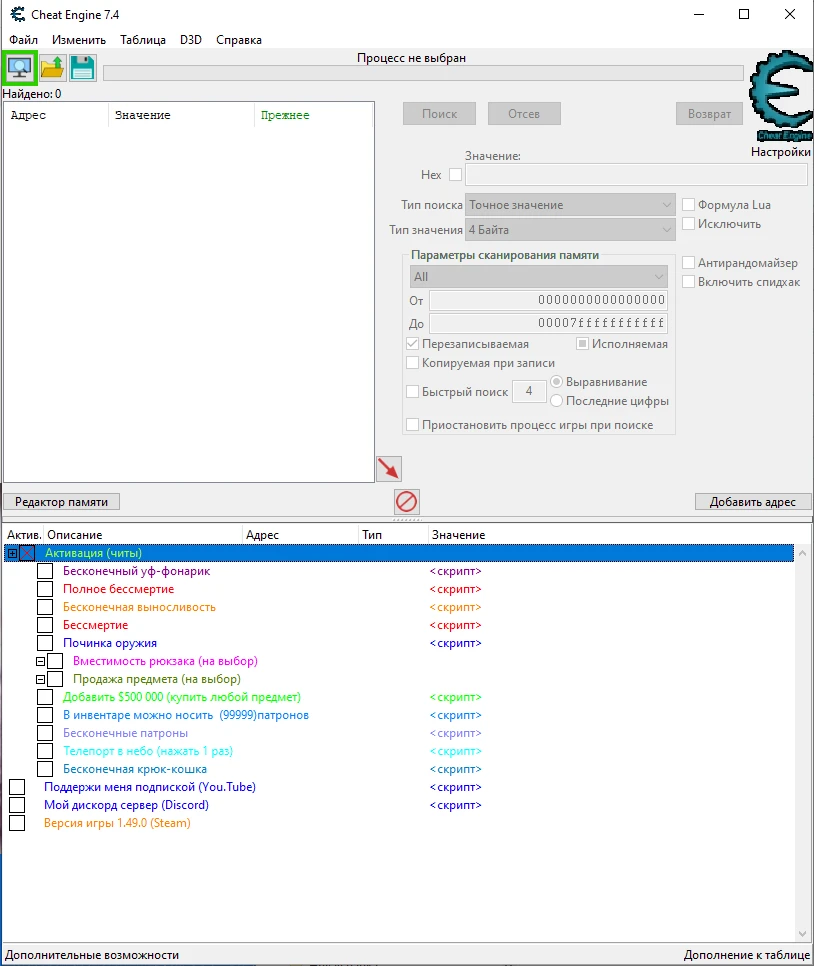Open Тип поиска dropdown
The height and width of the screenshot is (966, 814).
click(570, 205)
